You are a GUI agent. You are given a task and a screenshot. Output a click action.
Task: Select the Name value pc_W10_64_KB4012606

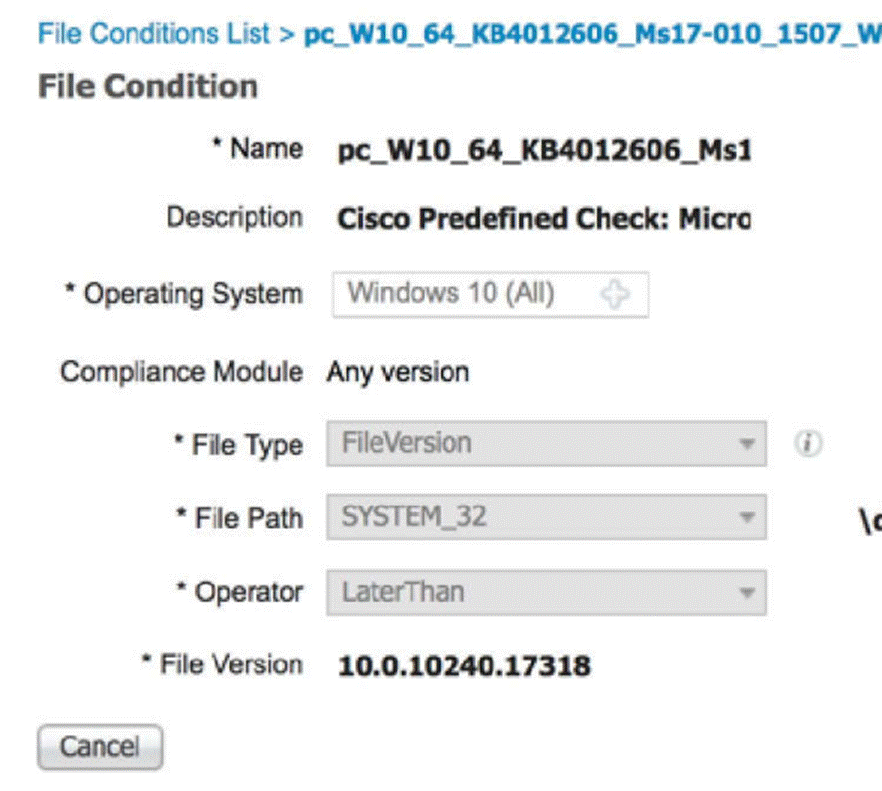(x=544, y=151)
